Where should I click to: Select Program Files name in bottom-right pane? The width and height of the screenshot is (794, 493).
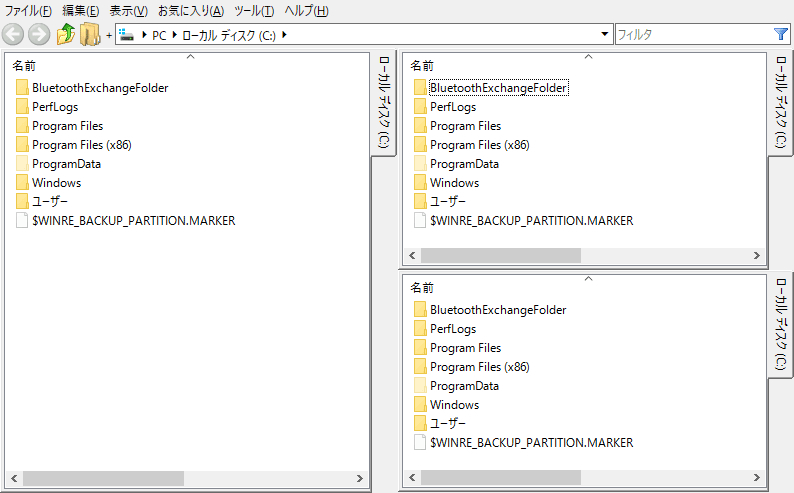(465, 348)
